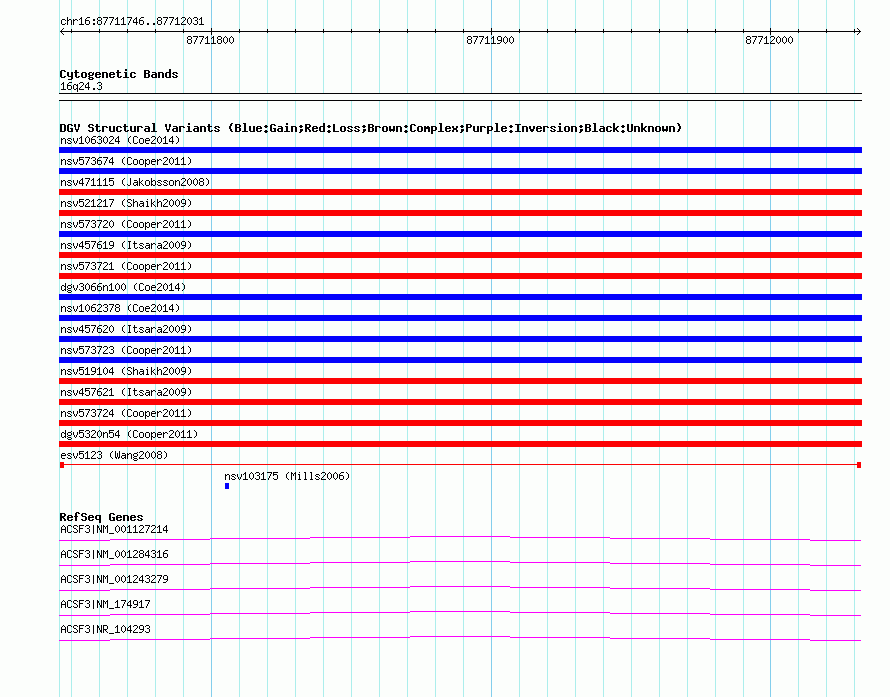
Task: Open the nsv471115 (Jakobsson2008) variant label
Action: tap(135, 182)
